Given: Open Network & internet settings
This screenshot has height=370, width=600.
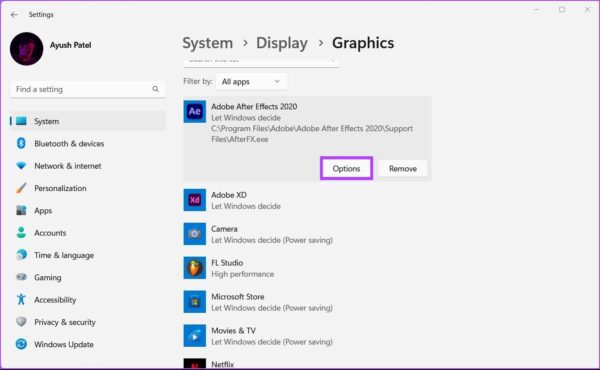Looking at the screenshot, I should coord(68,166).
